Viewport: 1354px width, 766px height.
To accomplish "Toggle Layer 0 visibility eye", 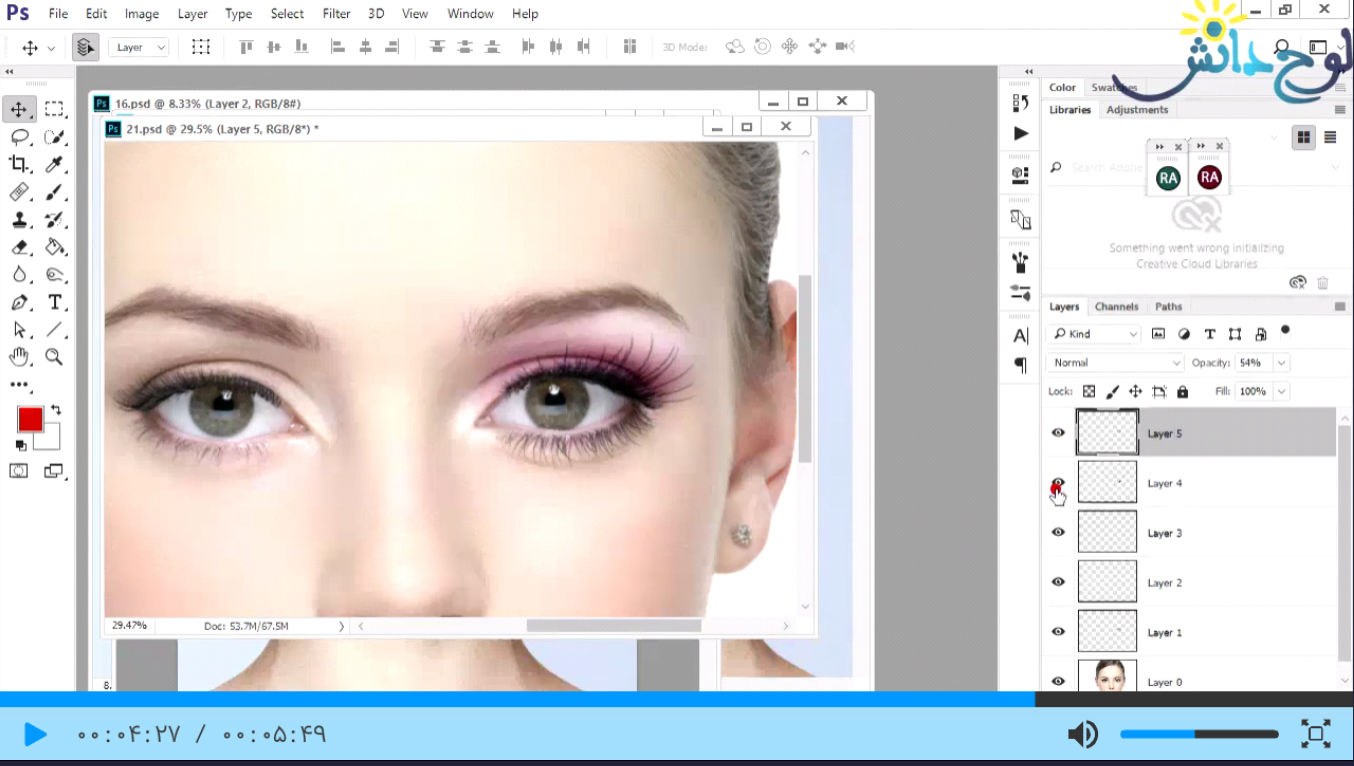I will pos(1058,681).
